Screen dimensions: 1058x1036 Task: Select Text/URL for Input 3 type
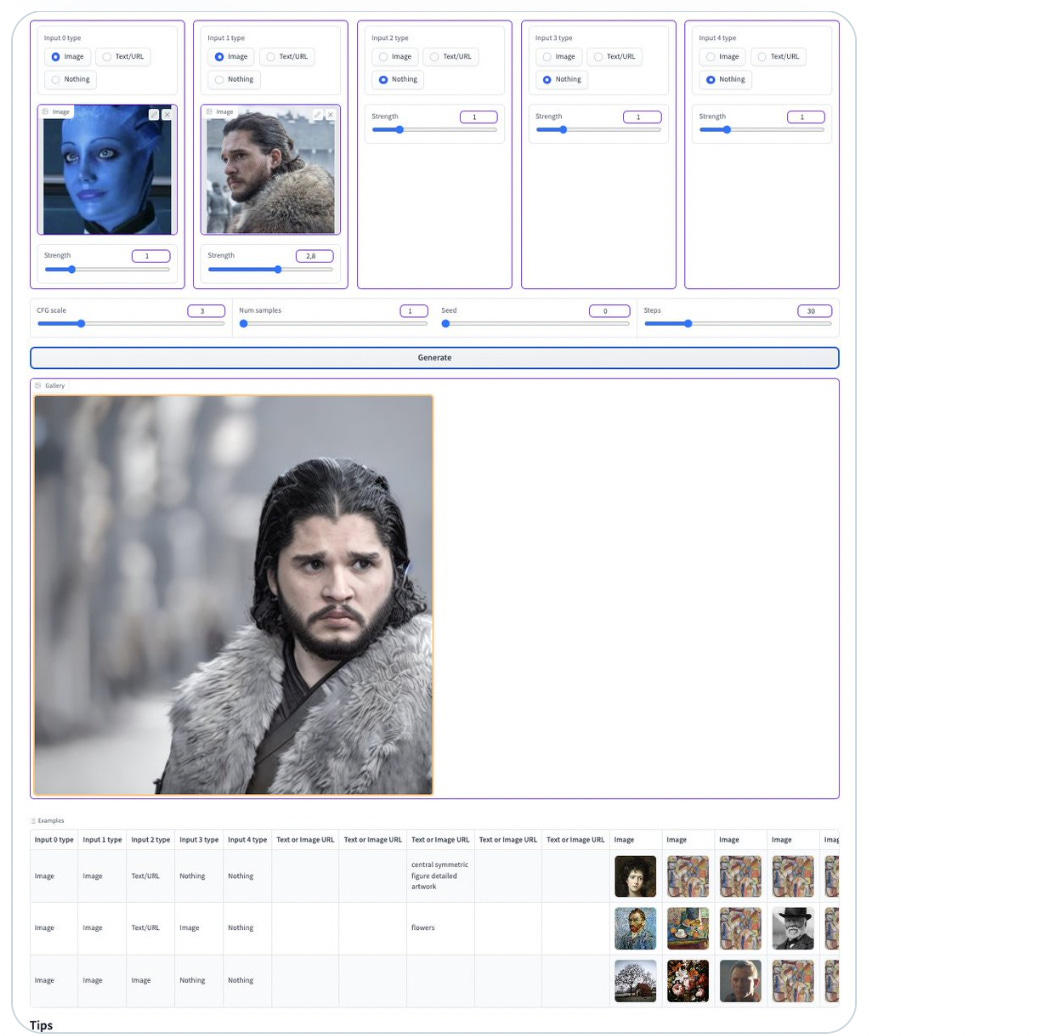pos(614,57)
